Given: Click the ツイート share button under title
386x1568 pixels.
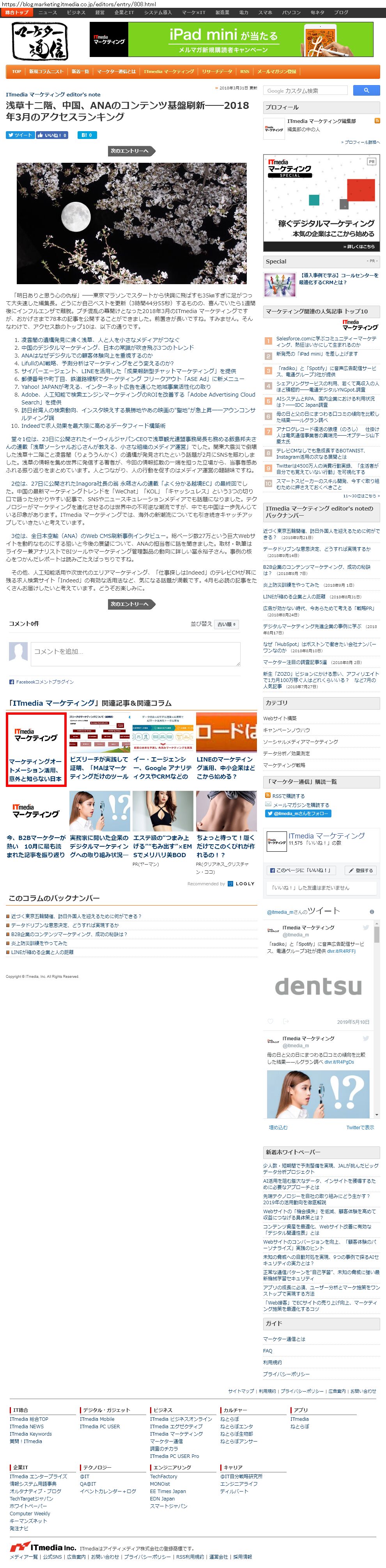Looking at the screenshot, I should pos(20,135).
